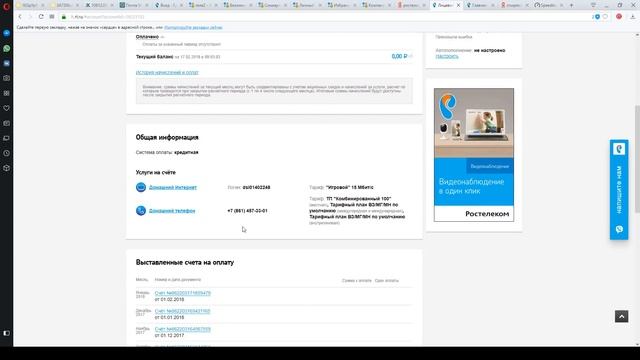Click the snapshot camera sidebar icon
This screenshot has height=360, width=640.
[x=7, y=78]
